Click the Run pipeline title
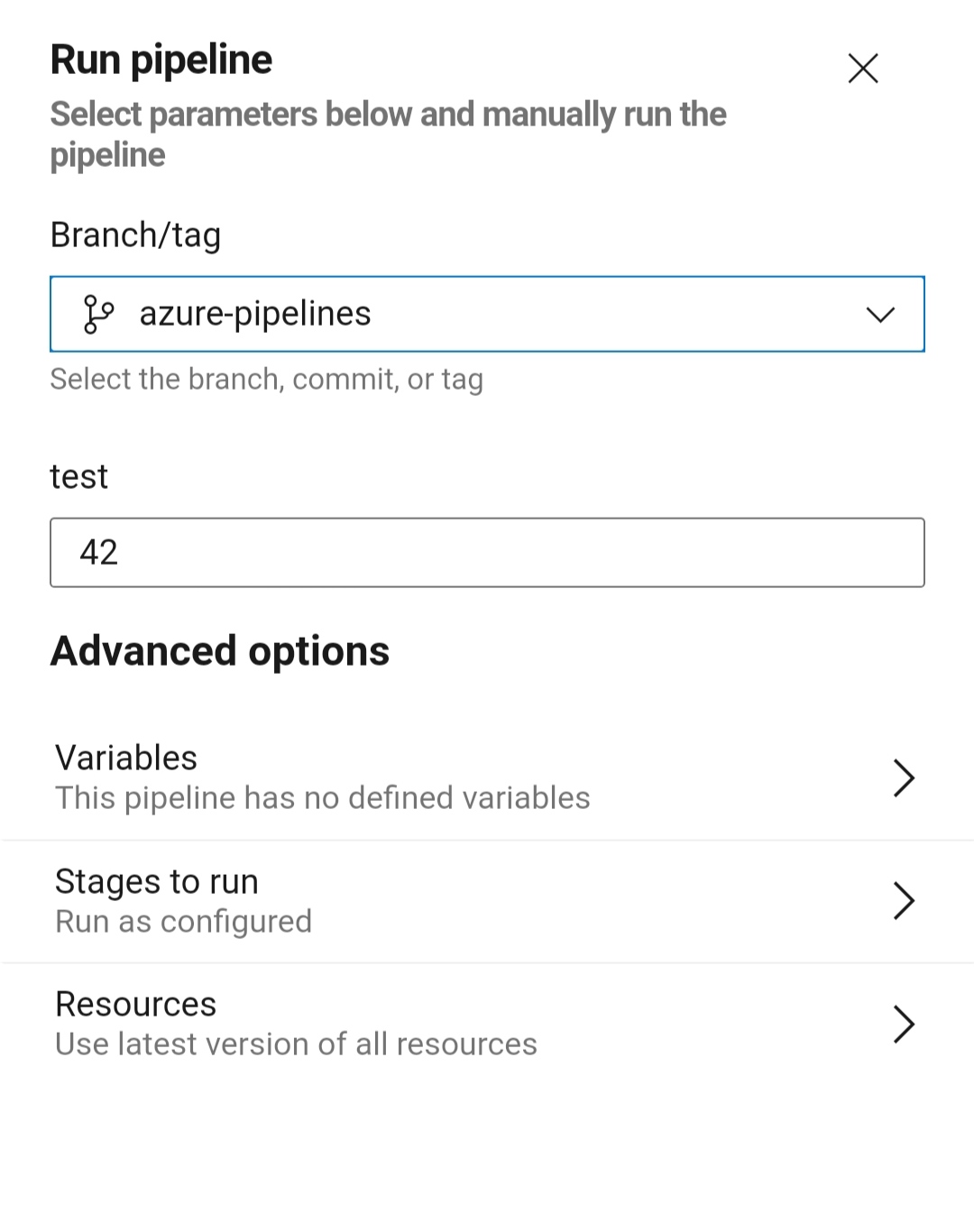Screen dimensions: 974x1232 tap(161, 60)
